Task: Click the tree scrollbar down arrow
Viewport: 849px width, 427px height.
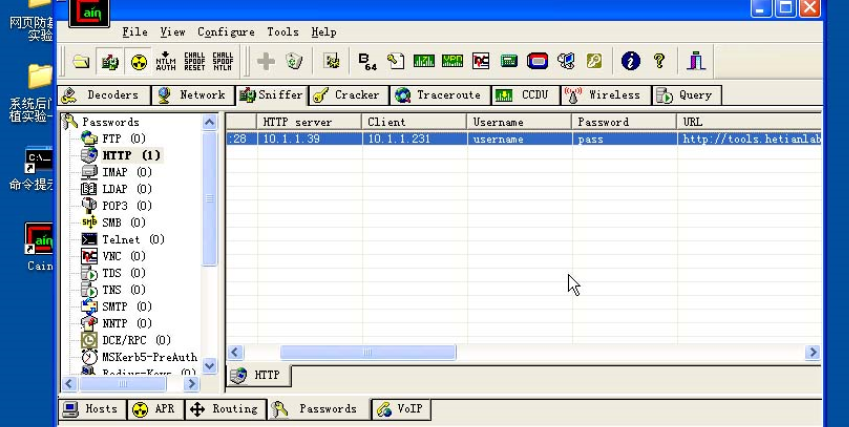Action: (x=210, y=366)
